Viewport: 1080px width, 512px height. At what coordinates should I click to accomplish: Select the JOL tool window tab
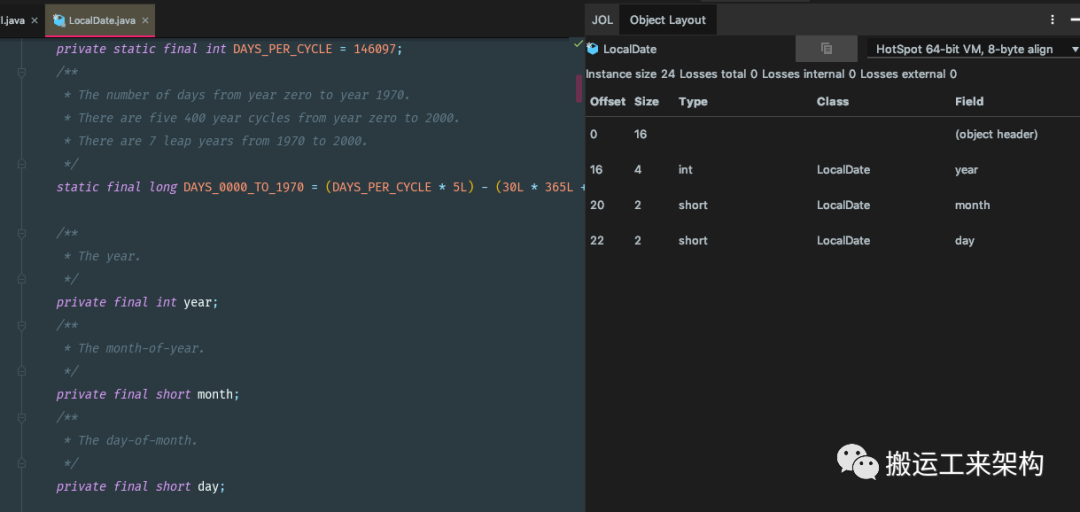click(x=602, y=20)
